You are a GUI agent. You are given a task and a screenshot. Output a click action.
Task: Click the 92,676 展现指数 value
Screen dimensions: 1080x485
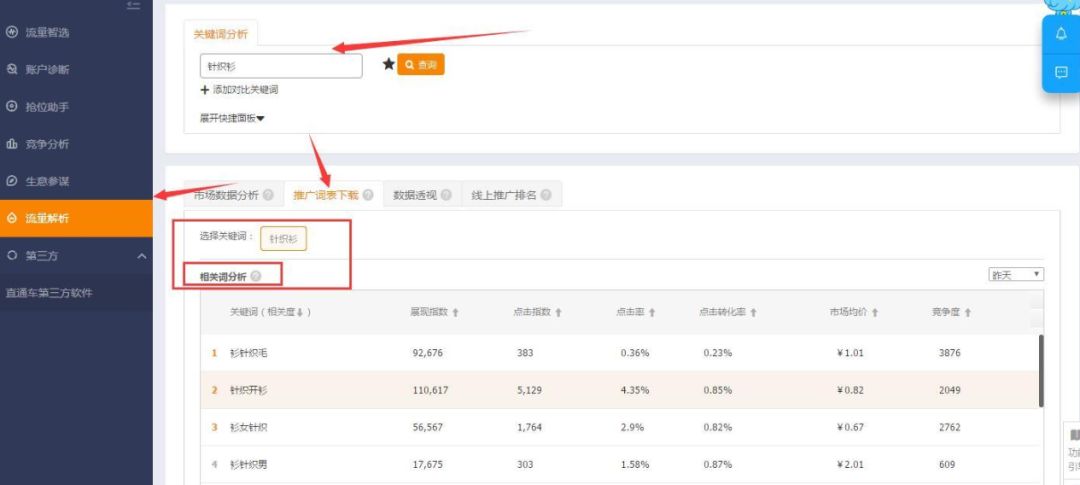[x=428, y=353]
